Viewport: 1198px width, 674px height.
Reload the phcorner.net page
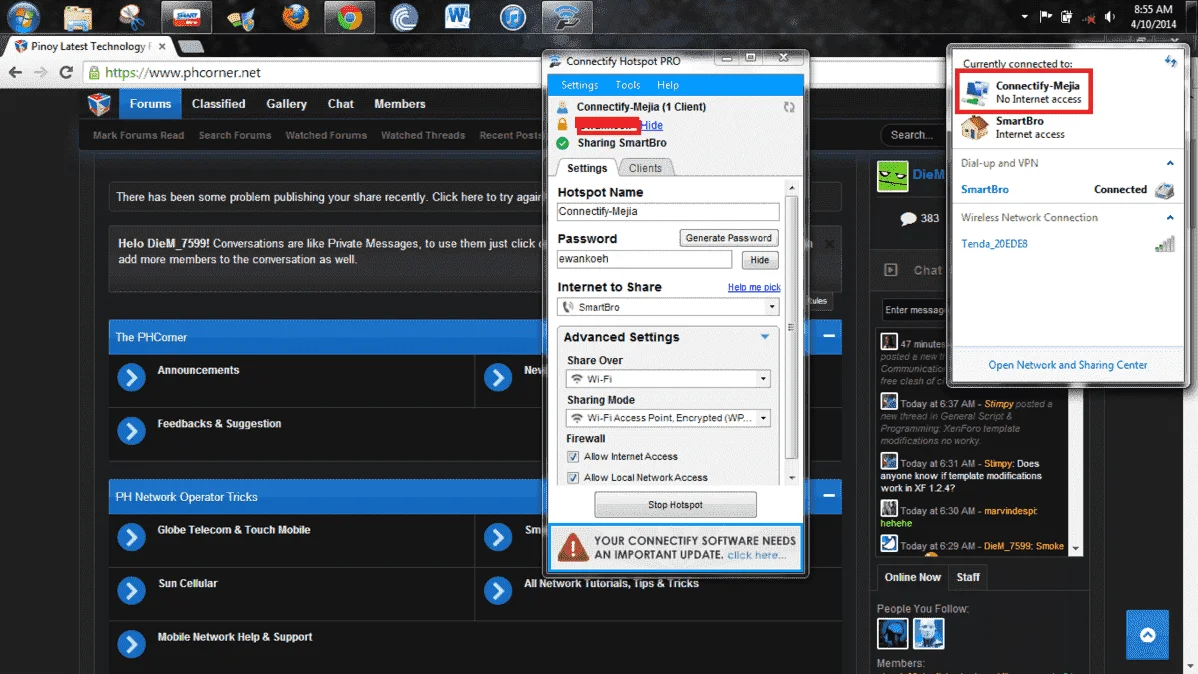(x=66, y=73)
